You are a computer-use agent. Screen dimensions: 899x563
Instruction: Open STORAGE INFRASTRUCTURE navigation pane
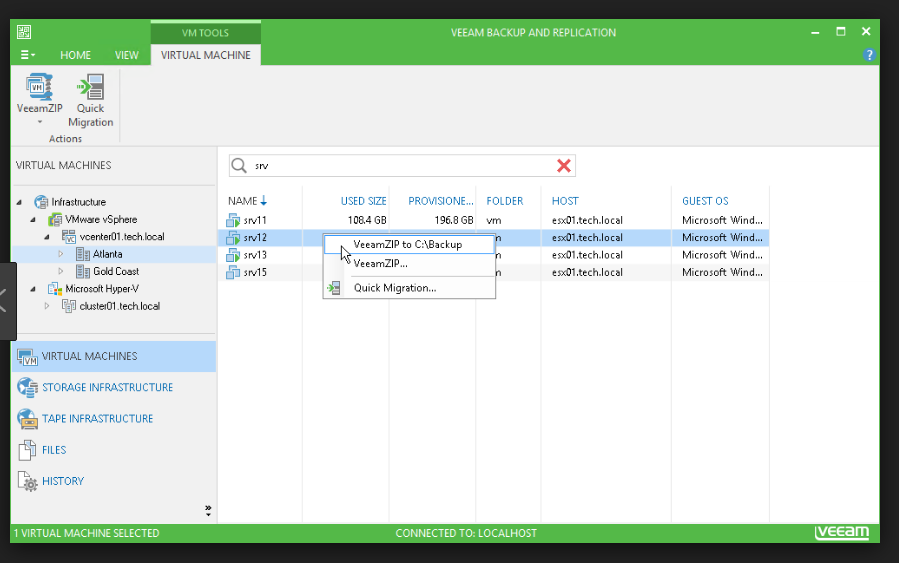pos(114,388)
